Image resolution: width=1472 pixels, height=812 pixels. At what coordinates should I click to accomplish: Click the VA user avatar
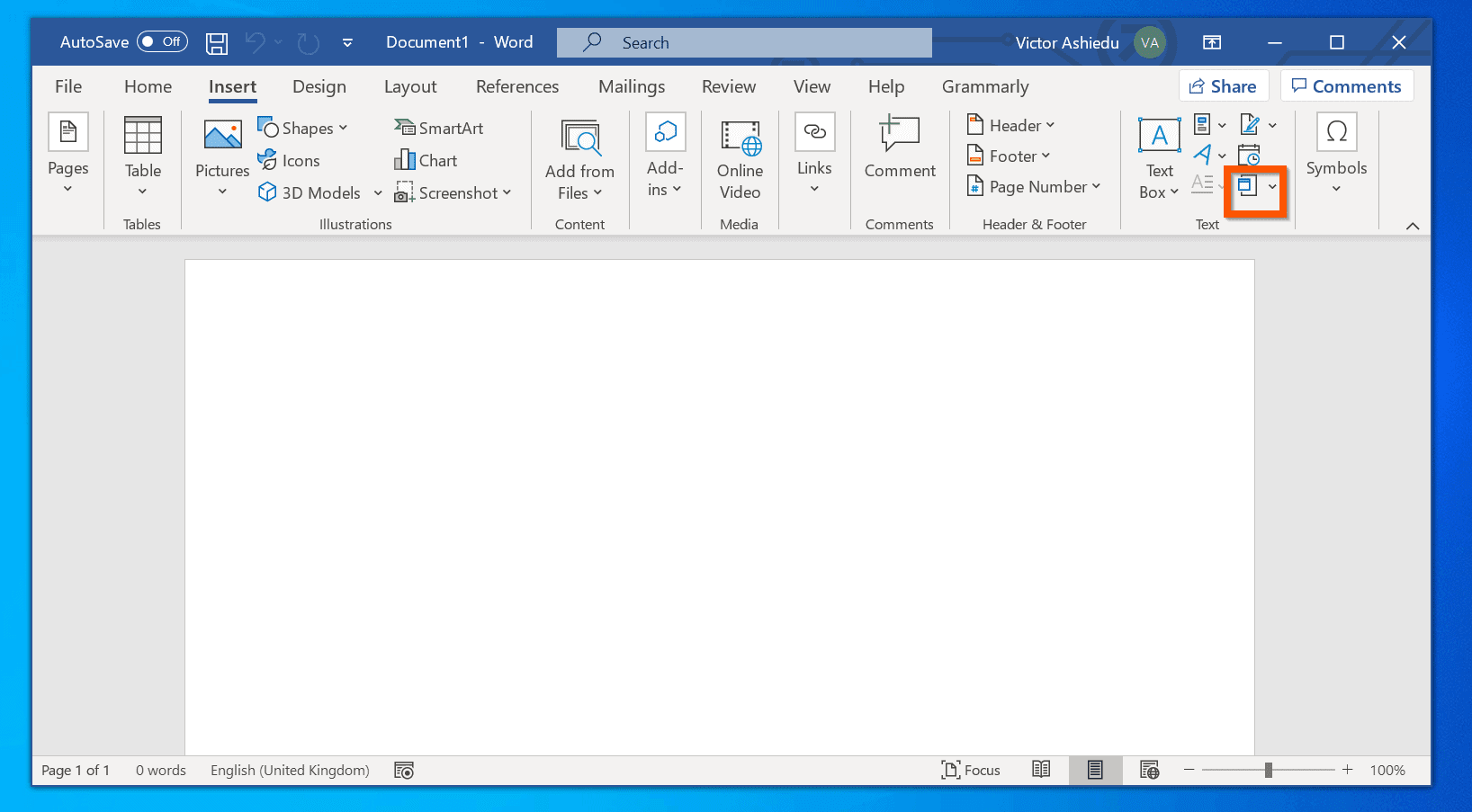tap(1150, 42)
